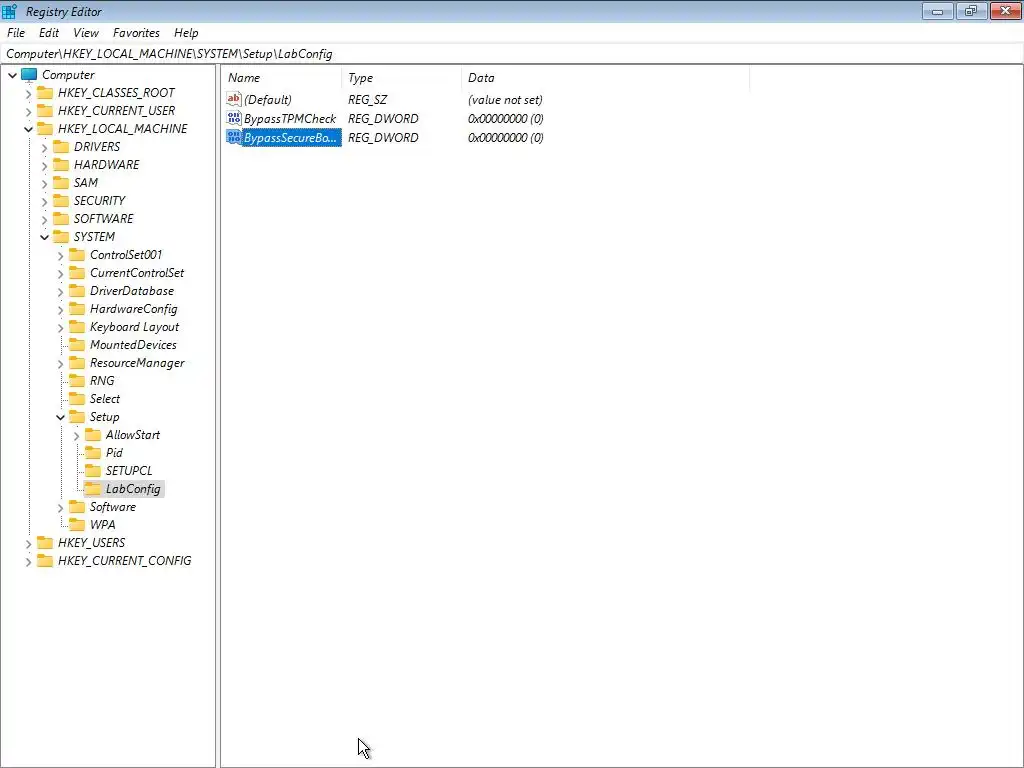The height and width of the screenshot is (768, 1024).
Task: Close the Registry Editor window
Action: coord(1006,11)
